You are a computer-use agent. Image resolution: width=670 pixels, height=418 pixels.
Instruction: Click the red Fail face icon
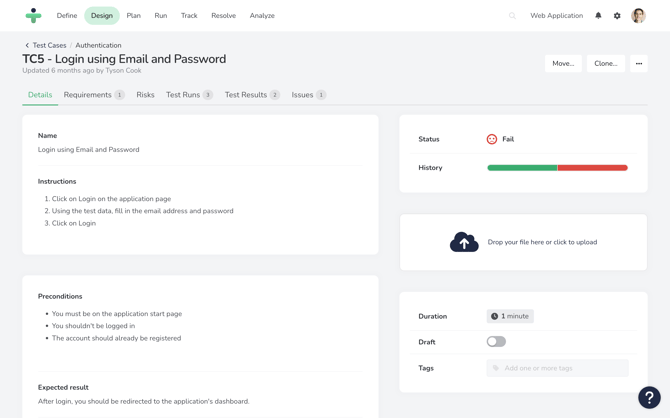pos(492,139)
